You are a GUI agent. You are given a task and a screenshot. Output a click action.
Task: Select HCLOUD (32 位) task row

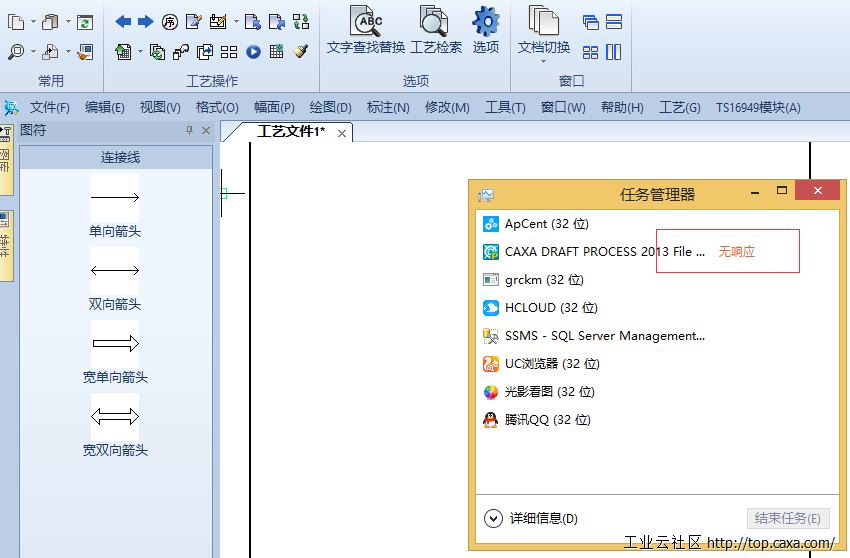coord(657,307)
